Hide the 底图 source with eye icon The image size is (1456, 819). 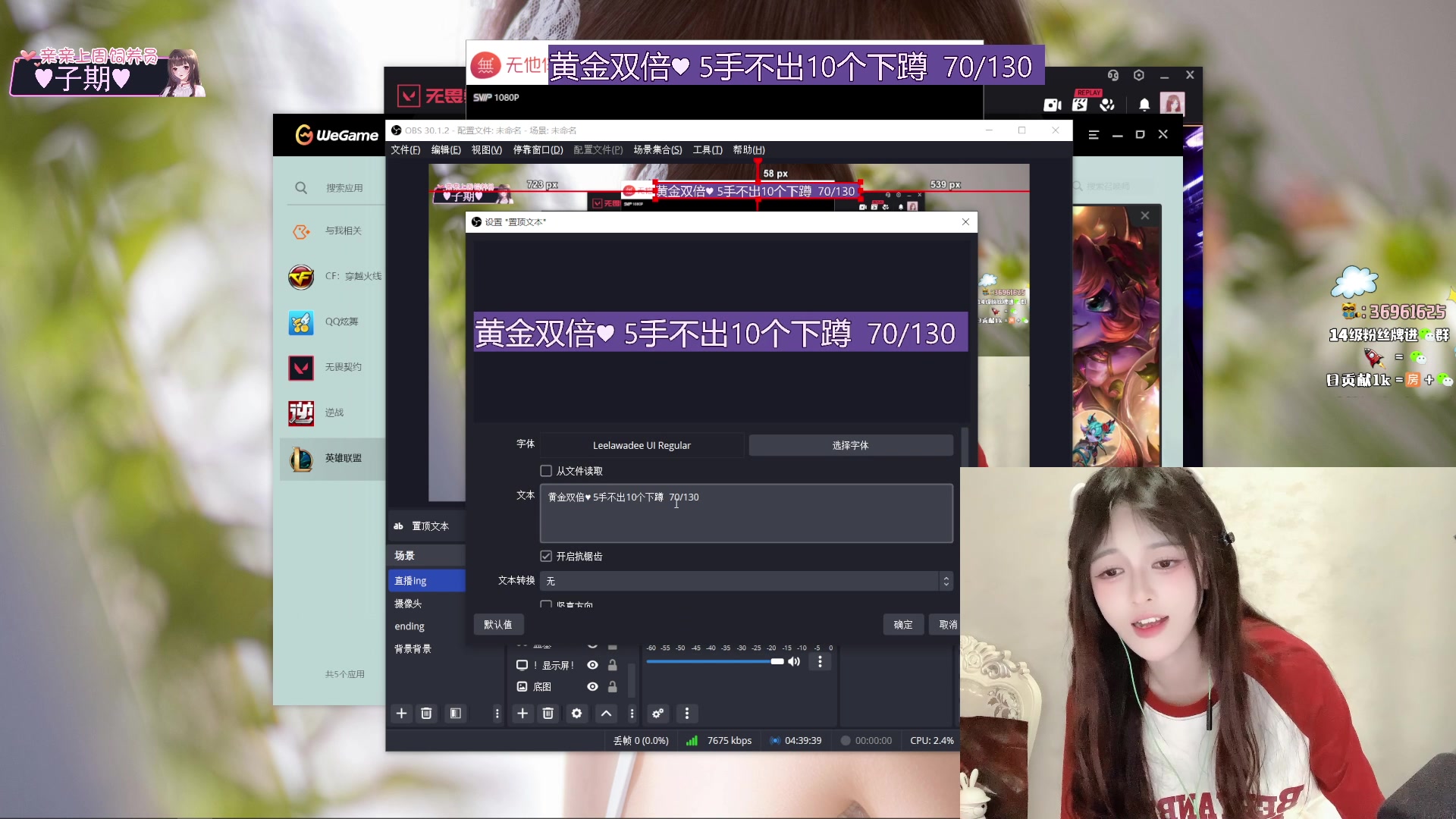point(592,686)
